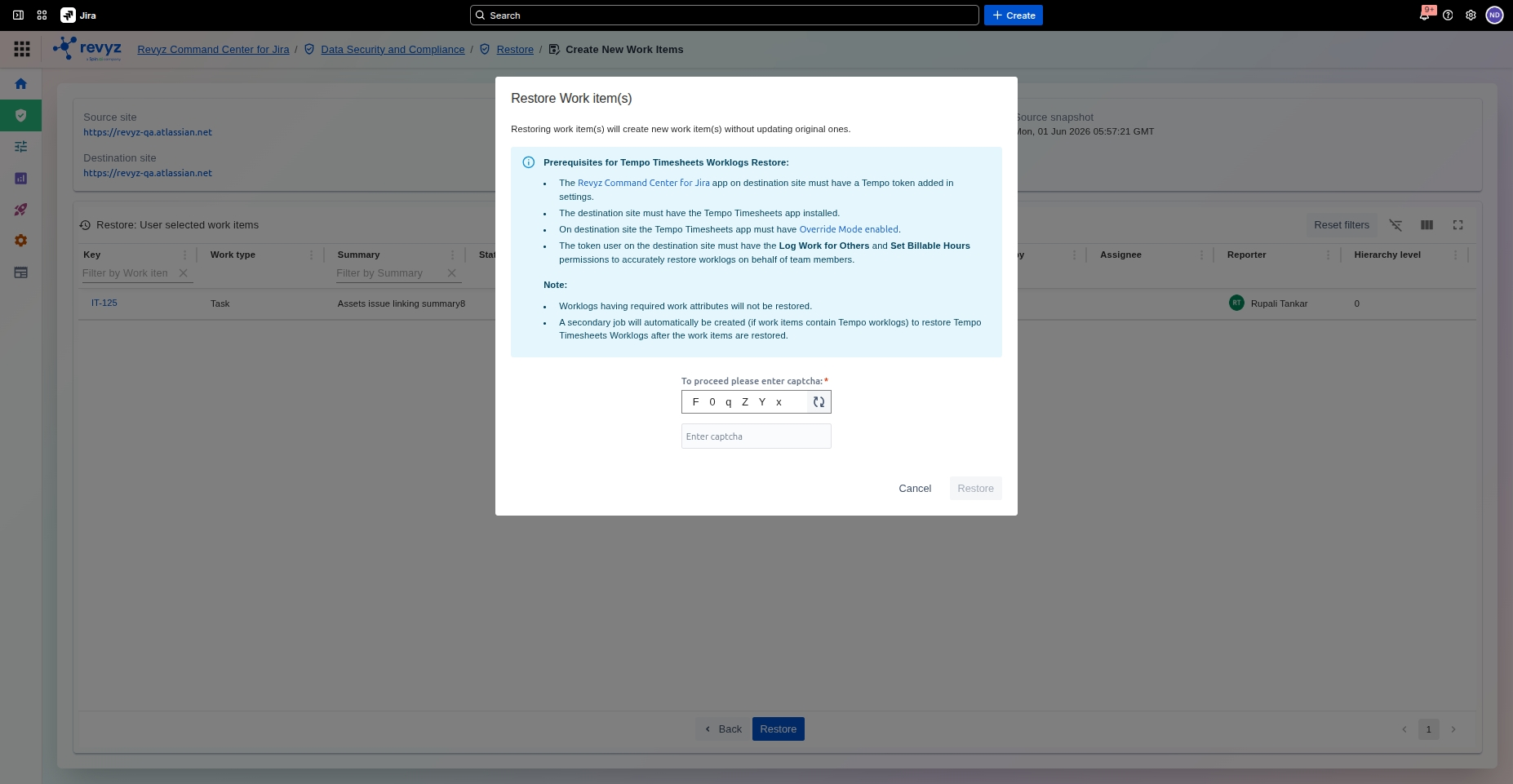
Task: Clear the Filter by Summary field
Action: click(x=452, y=273)
